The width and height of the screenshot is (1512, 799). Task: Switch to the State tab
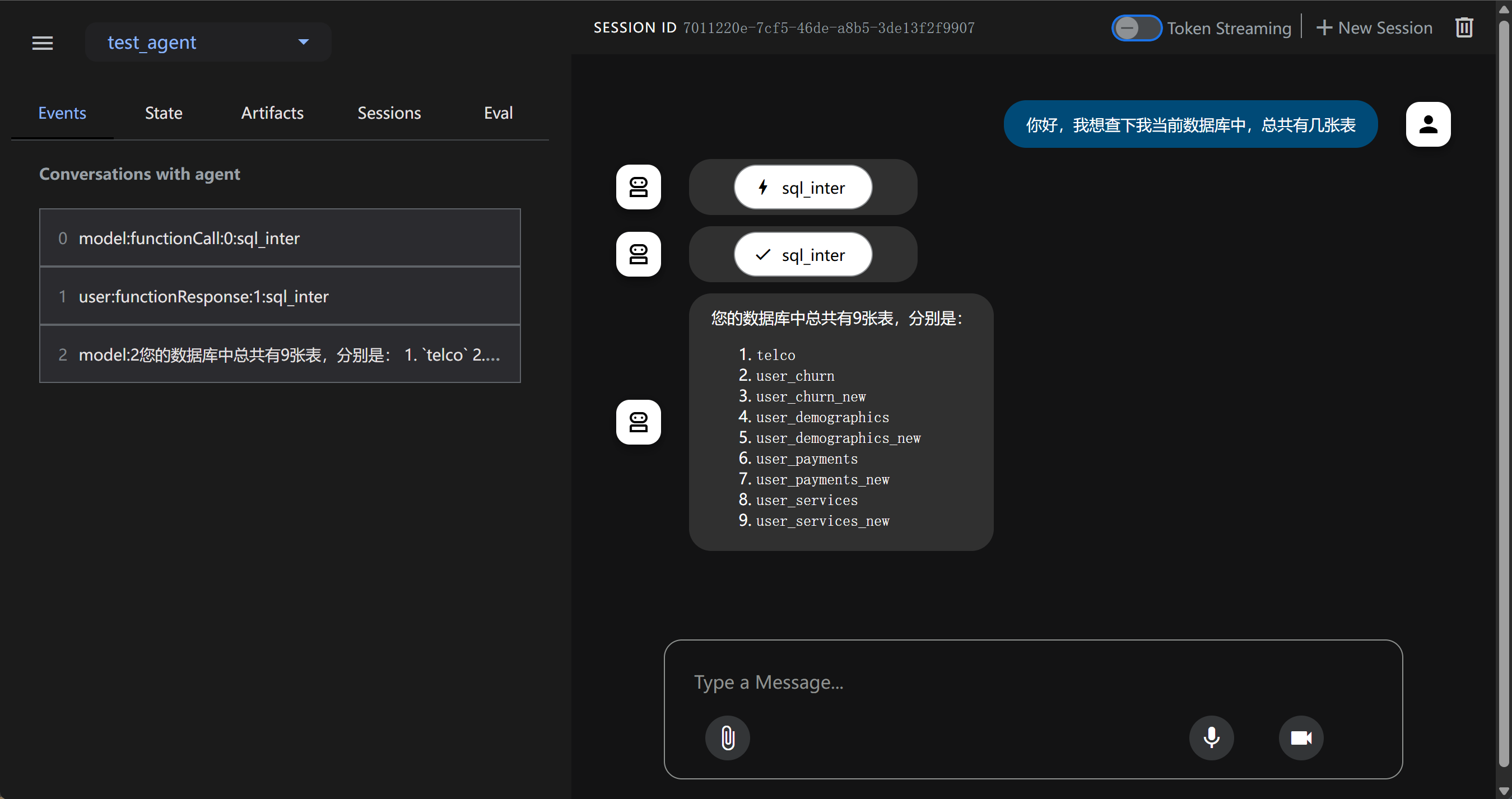point(164,113)
